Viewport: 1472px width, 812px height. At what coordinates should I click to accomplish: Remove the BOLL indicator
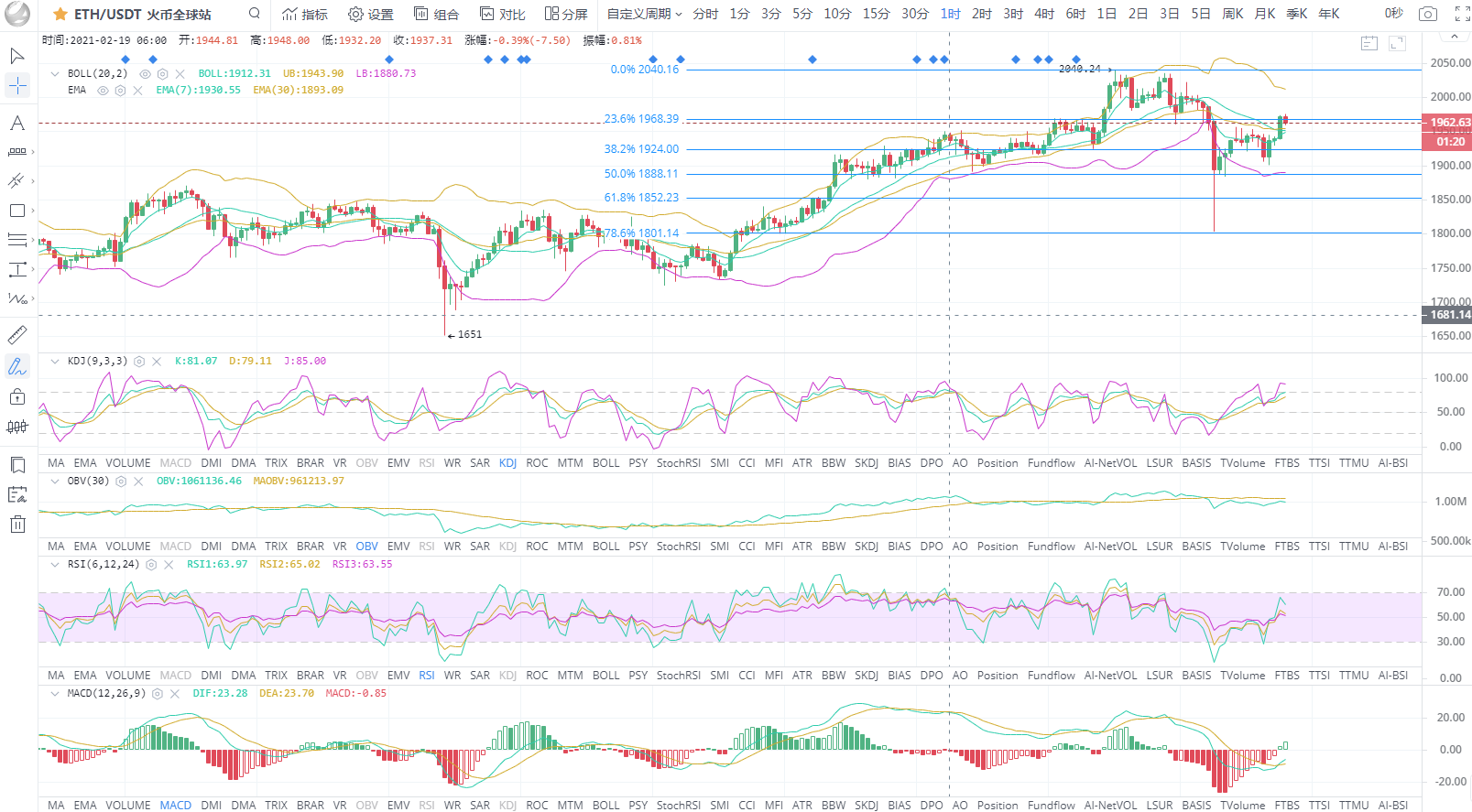(x=180, y=74)
